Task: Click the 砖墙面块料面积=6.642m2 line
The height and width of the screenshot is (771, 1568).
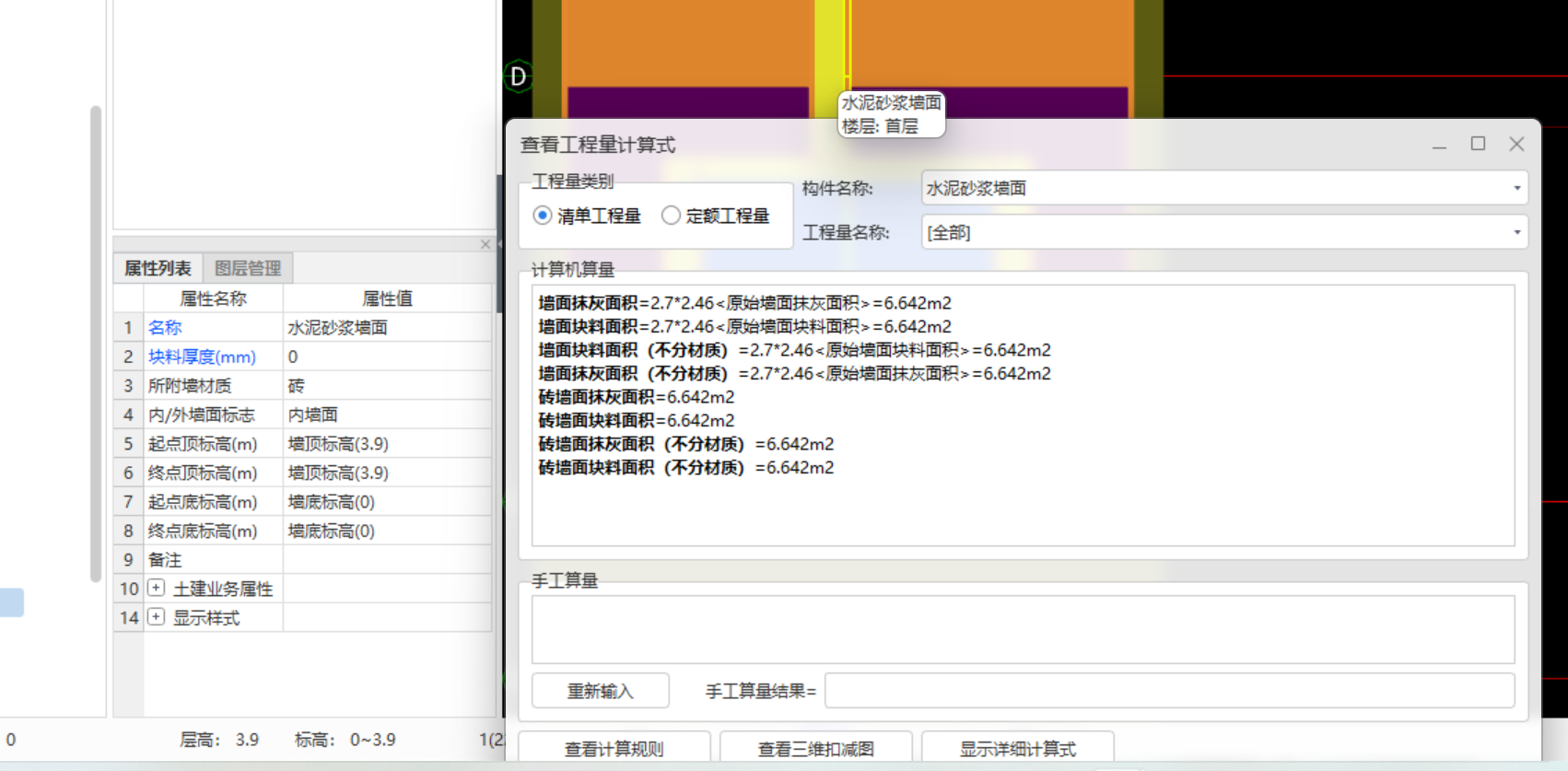Action: click(636, 420)
